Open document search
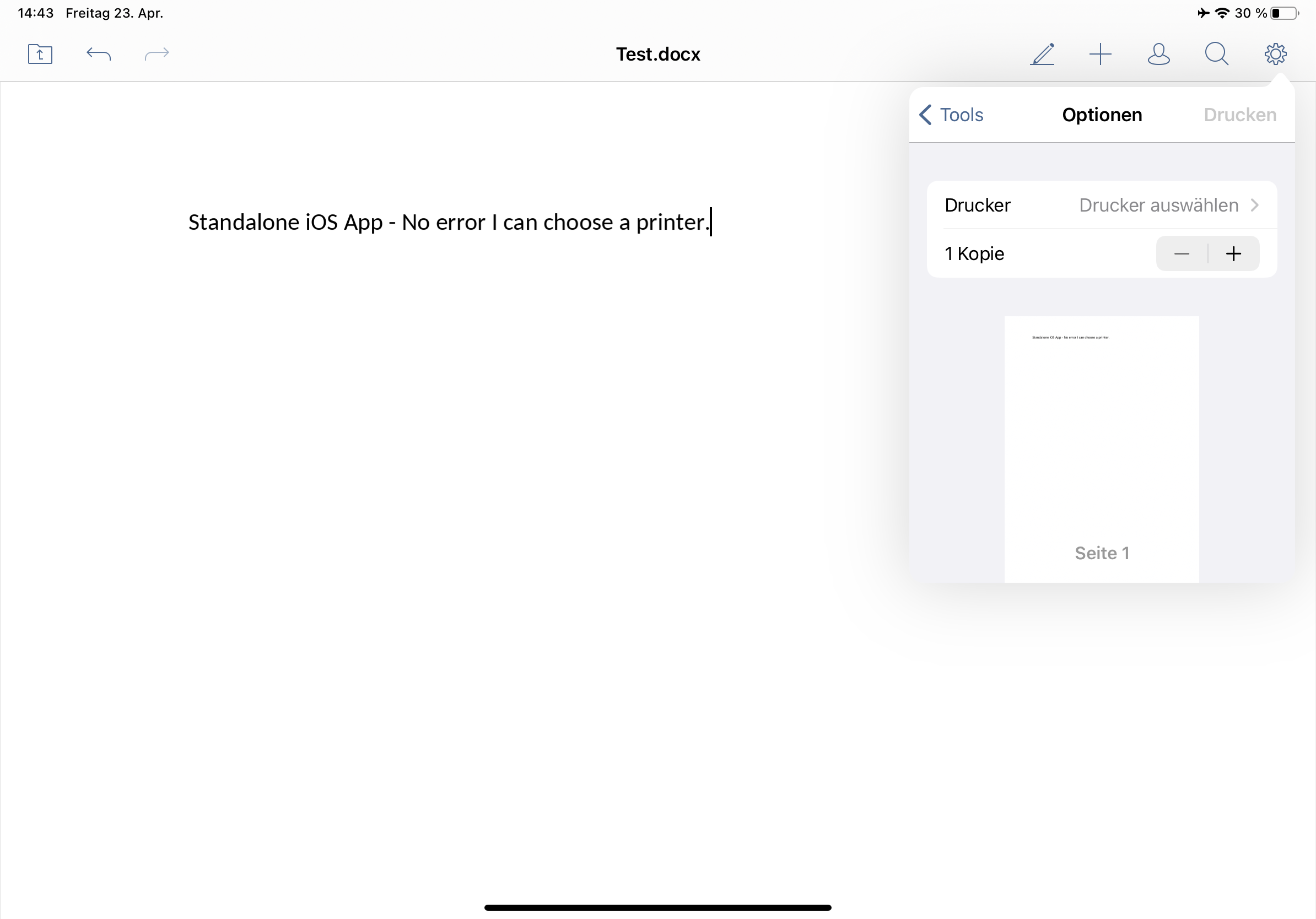Image resolution: width=1316 pixels, height=919 pixels. (x=1217, y=54)
